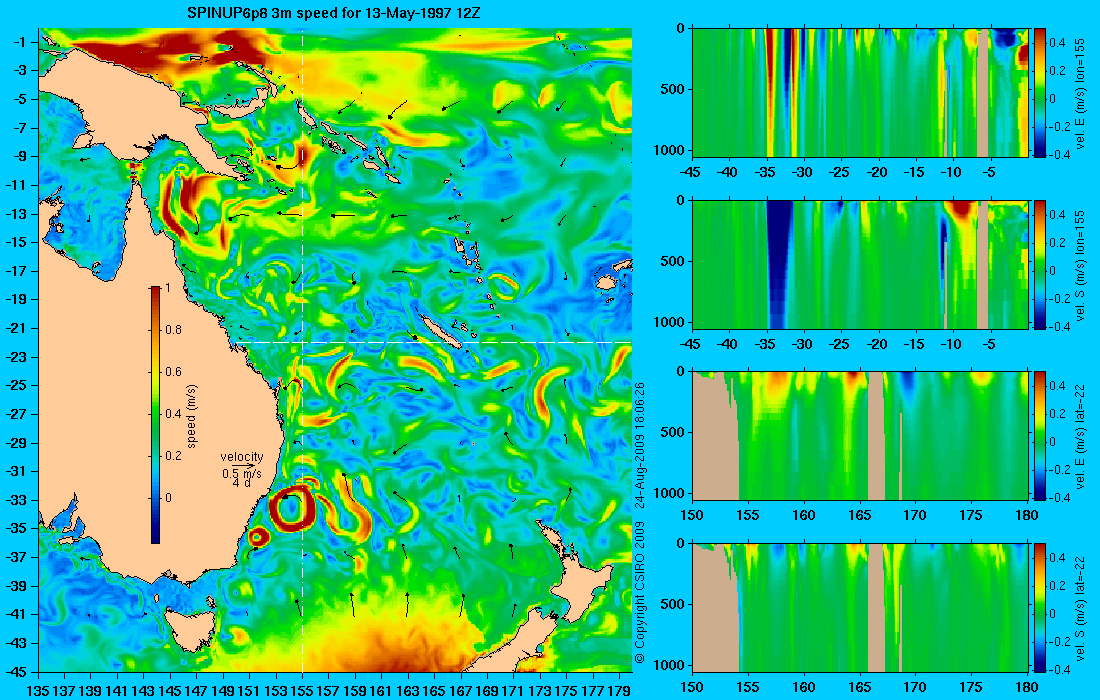Click the "-1" latitude tick on the main map
Screen dimensions: 1100x700
[x=20, y=42]
